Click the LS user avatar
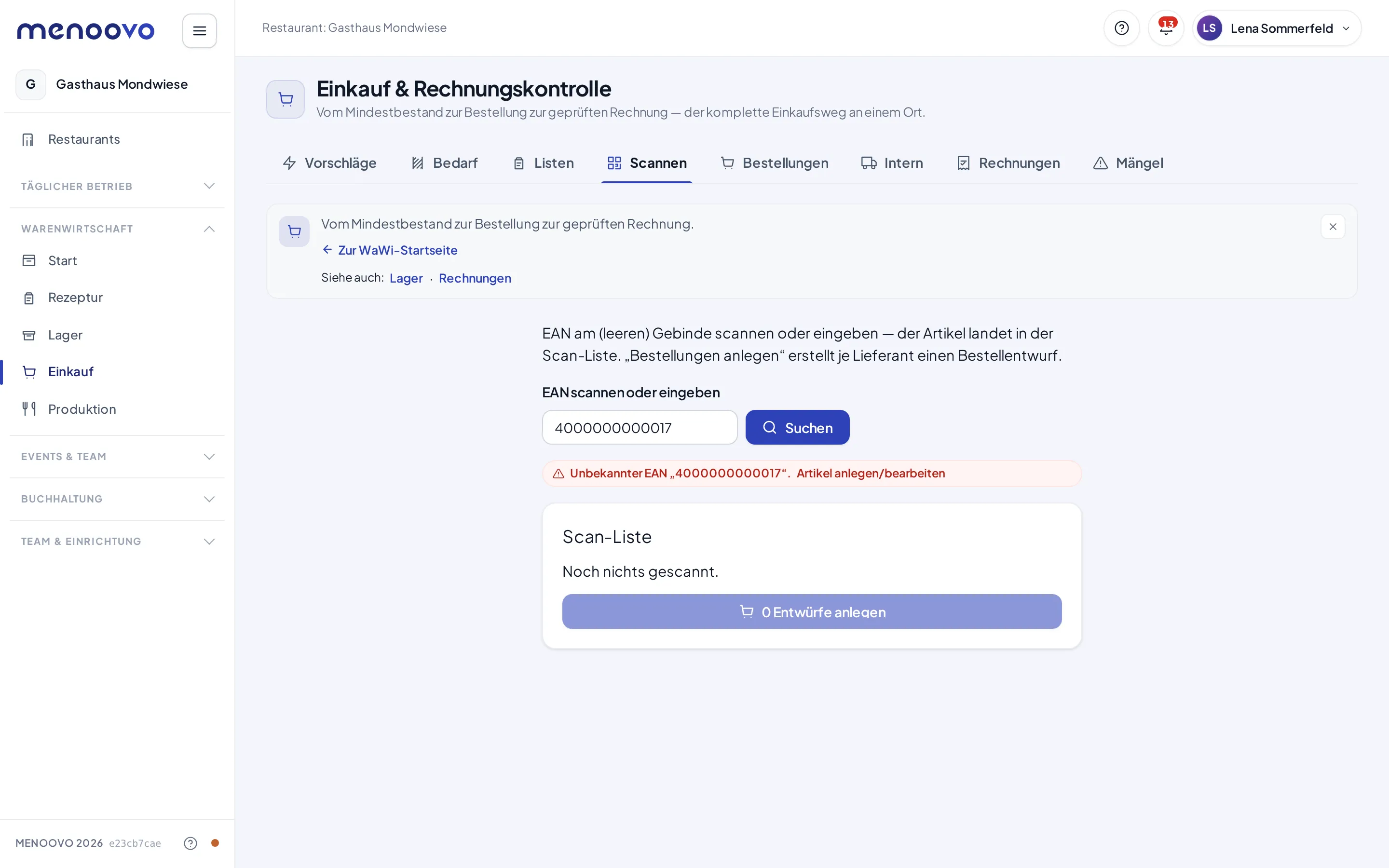Screen dimensions: 1389x868 pos(1209,28)
